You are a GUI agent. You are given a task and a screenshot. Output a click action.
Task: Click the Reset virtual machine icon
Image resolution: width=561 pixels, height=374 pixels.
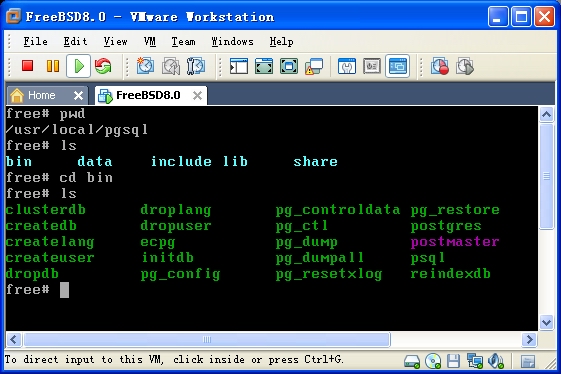click(x=103, y=66)
